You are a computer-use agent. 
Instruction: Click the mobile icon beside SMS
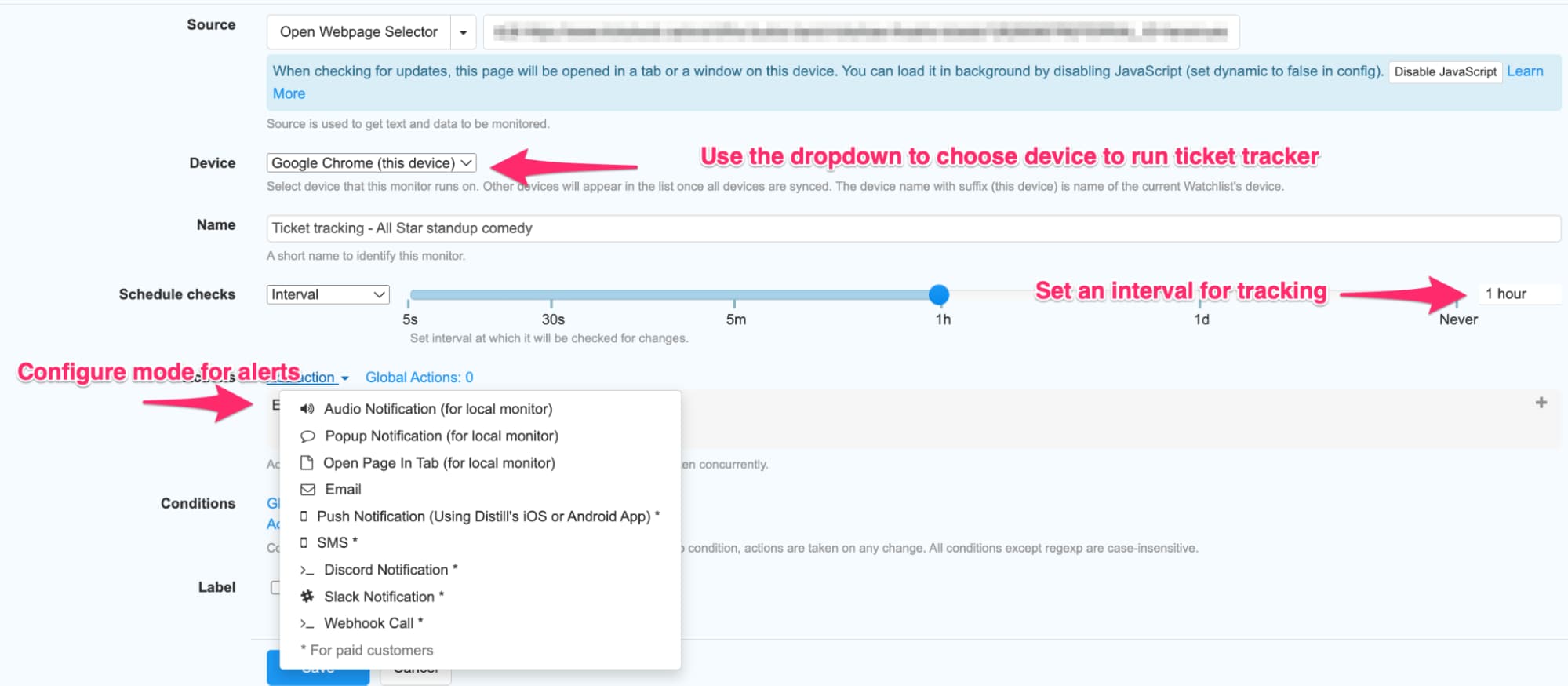[304, 543]
